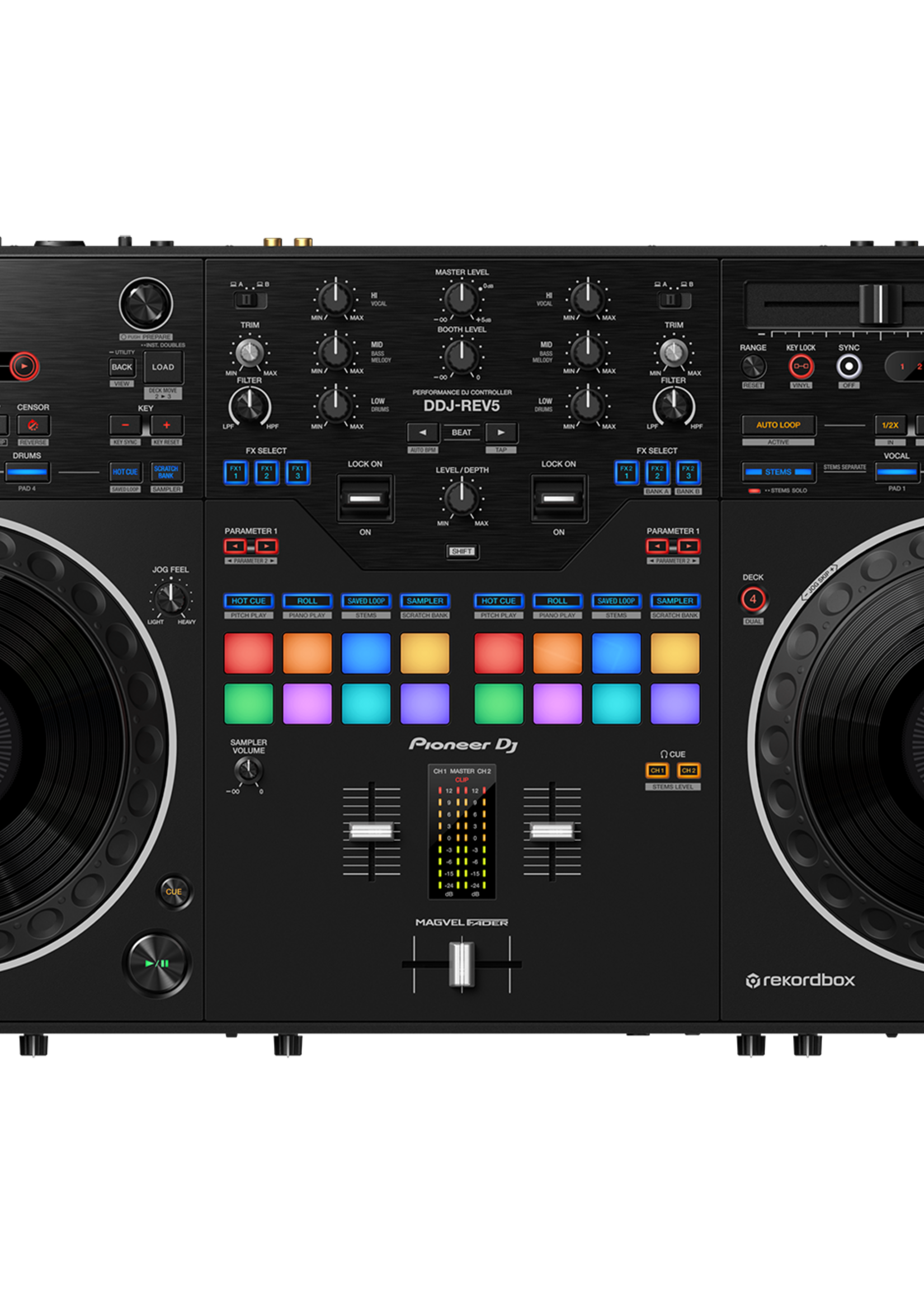Image resolution: width=924 pixels, height=1294 pixels.
Task: Hit the red CENSOR button
Action: (33, 425)
